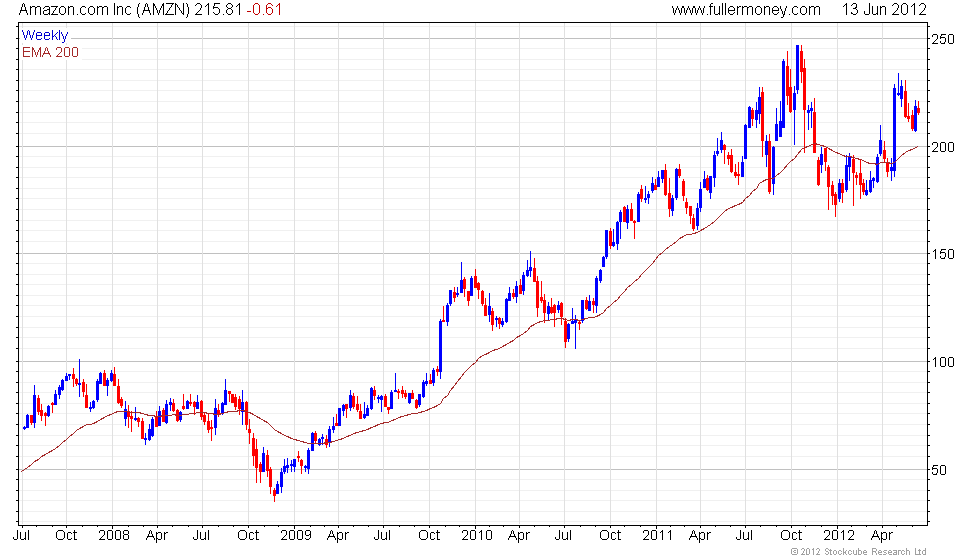Click the 150 price axis label
The width and height of the screenshot is (980, 560).
pos(942,254)
